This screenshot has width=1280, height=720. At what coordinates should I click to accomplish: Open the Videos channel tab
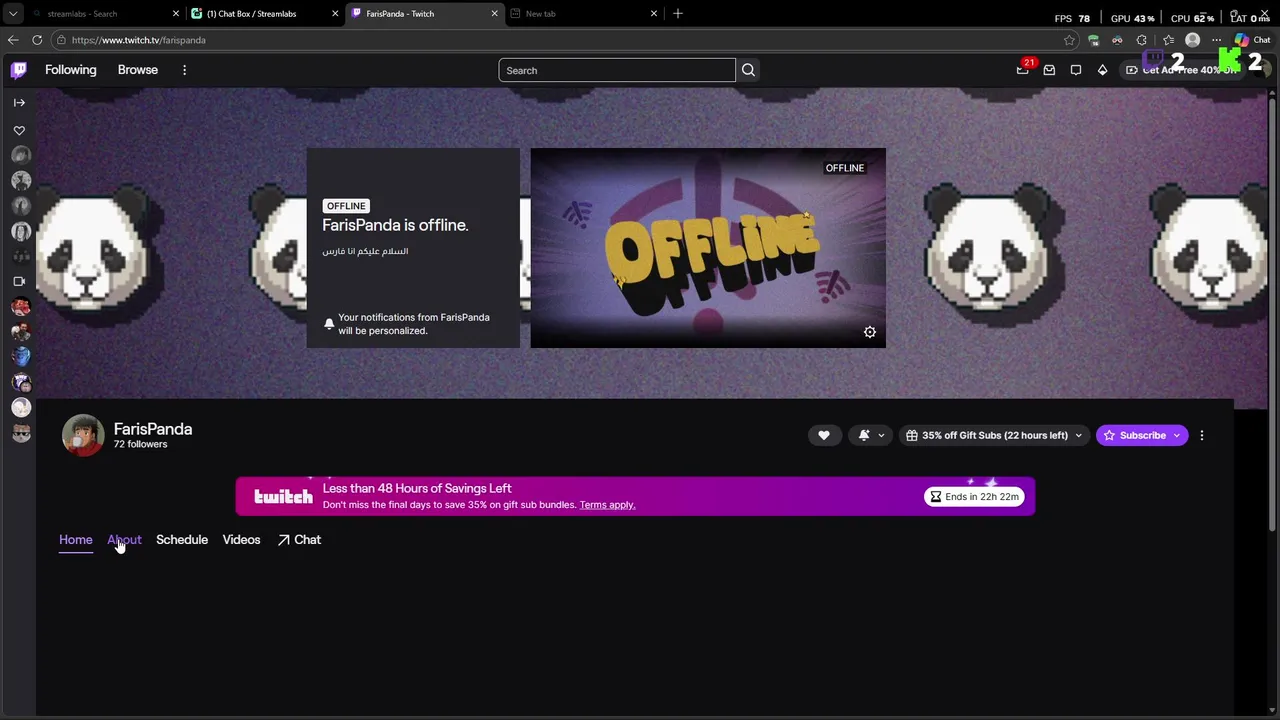click(x=241, y=540)
